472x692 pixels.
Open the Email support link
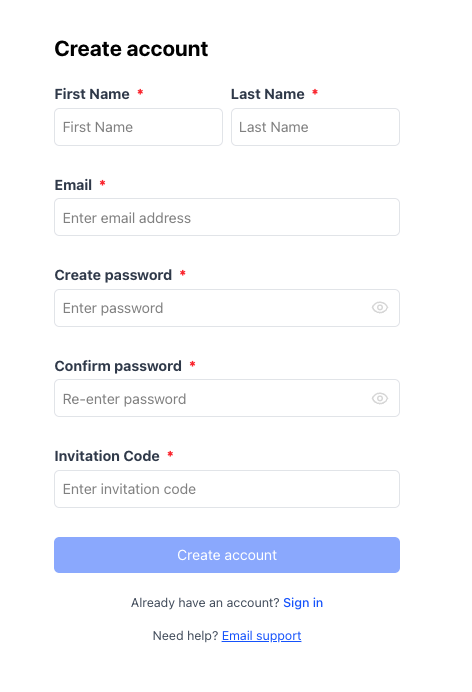[x=262, y=636]
